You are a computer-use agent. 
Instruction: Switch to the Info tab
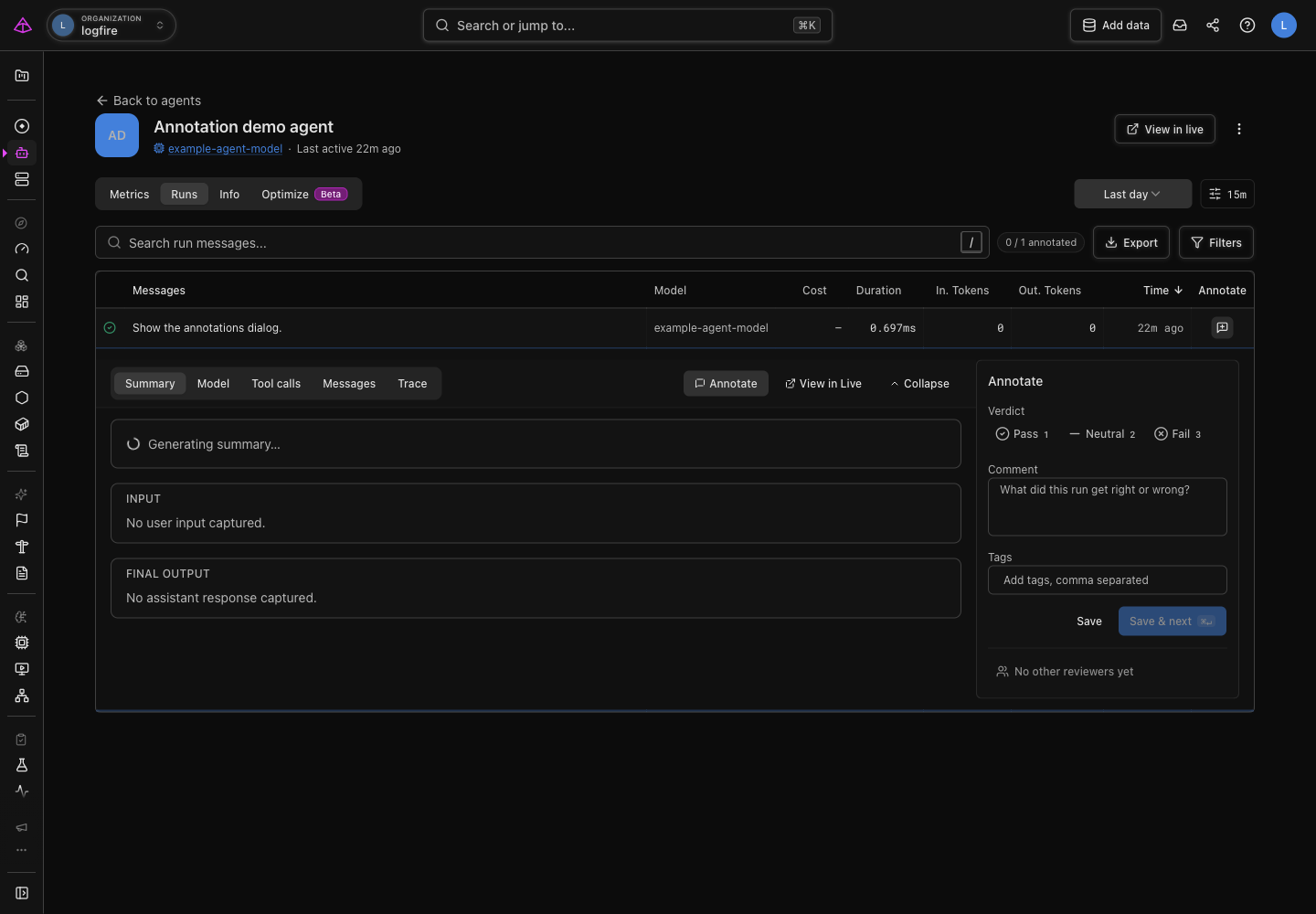point(229,195)
